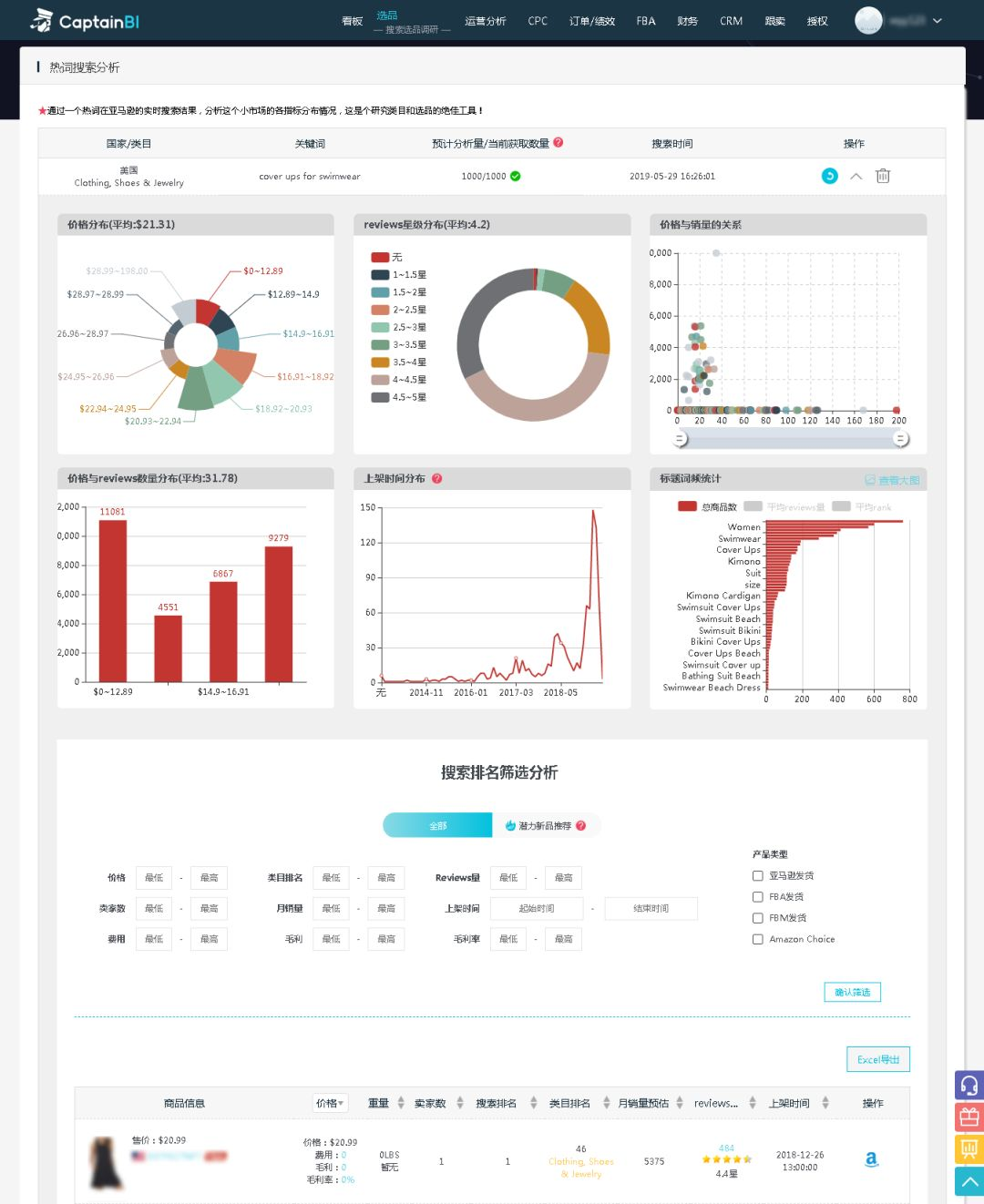Delete the search record with trash icon
Viewport: 984px width, 1204px height.
(x=882, y=177)
